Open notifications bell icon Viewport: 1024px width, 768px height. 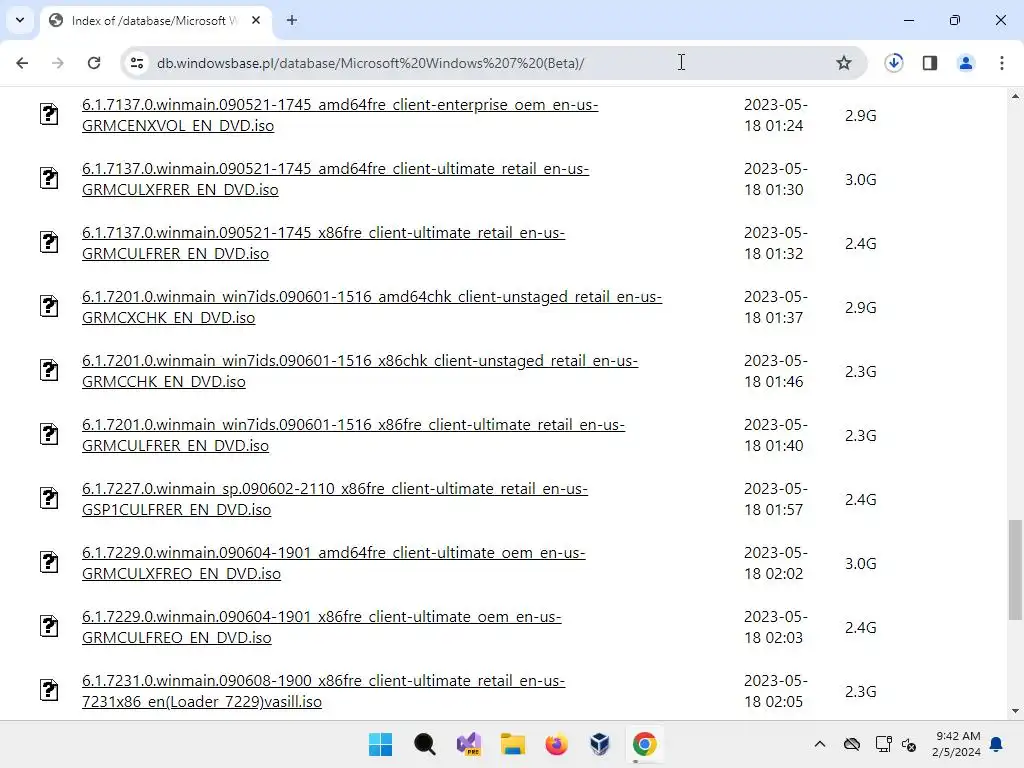[997, 744]
